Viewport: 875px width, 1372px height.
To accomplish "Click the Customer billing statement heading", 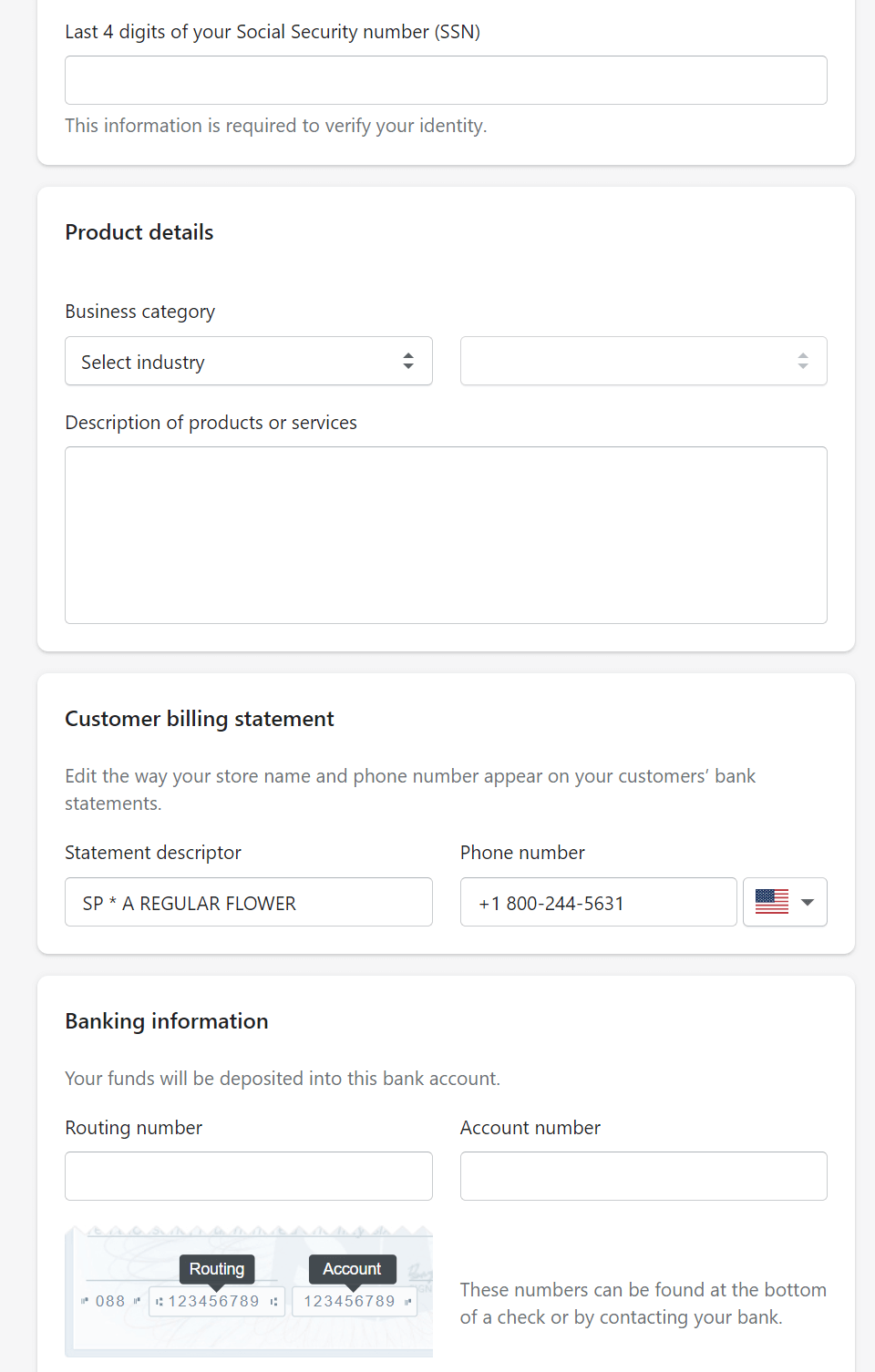I will tap(199, 719).
